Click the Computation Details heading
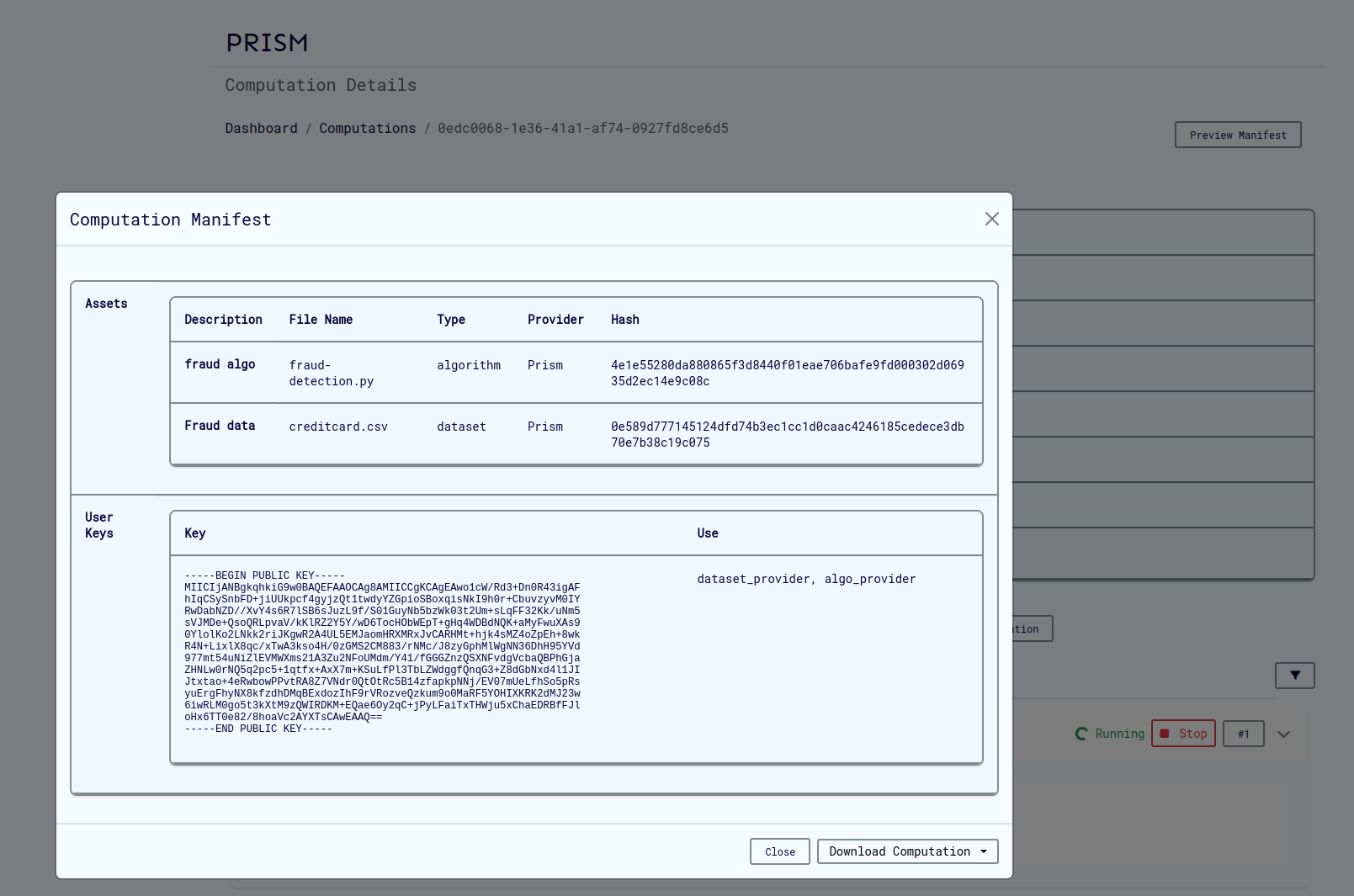The width and height of the screenshot is (1354, 896). [x=321, y=85]
